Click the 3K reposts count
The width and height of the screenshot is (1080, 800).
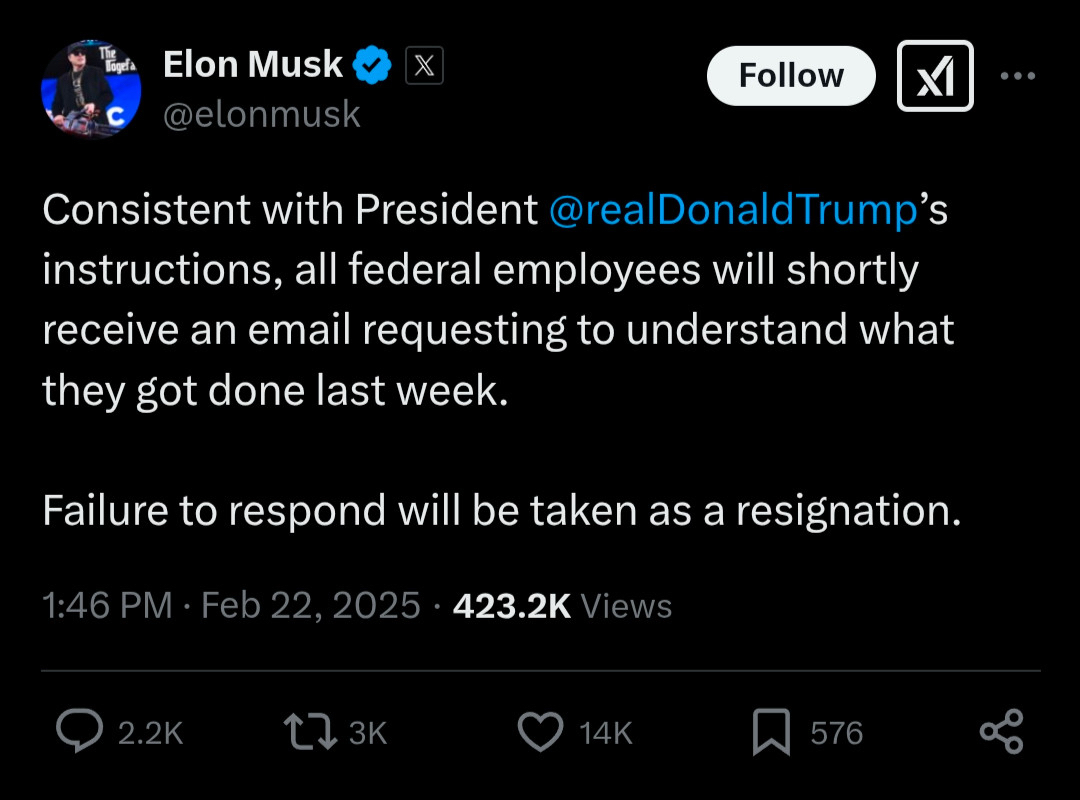367,733
